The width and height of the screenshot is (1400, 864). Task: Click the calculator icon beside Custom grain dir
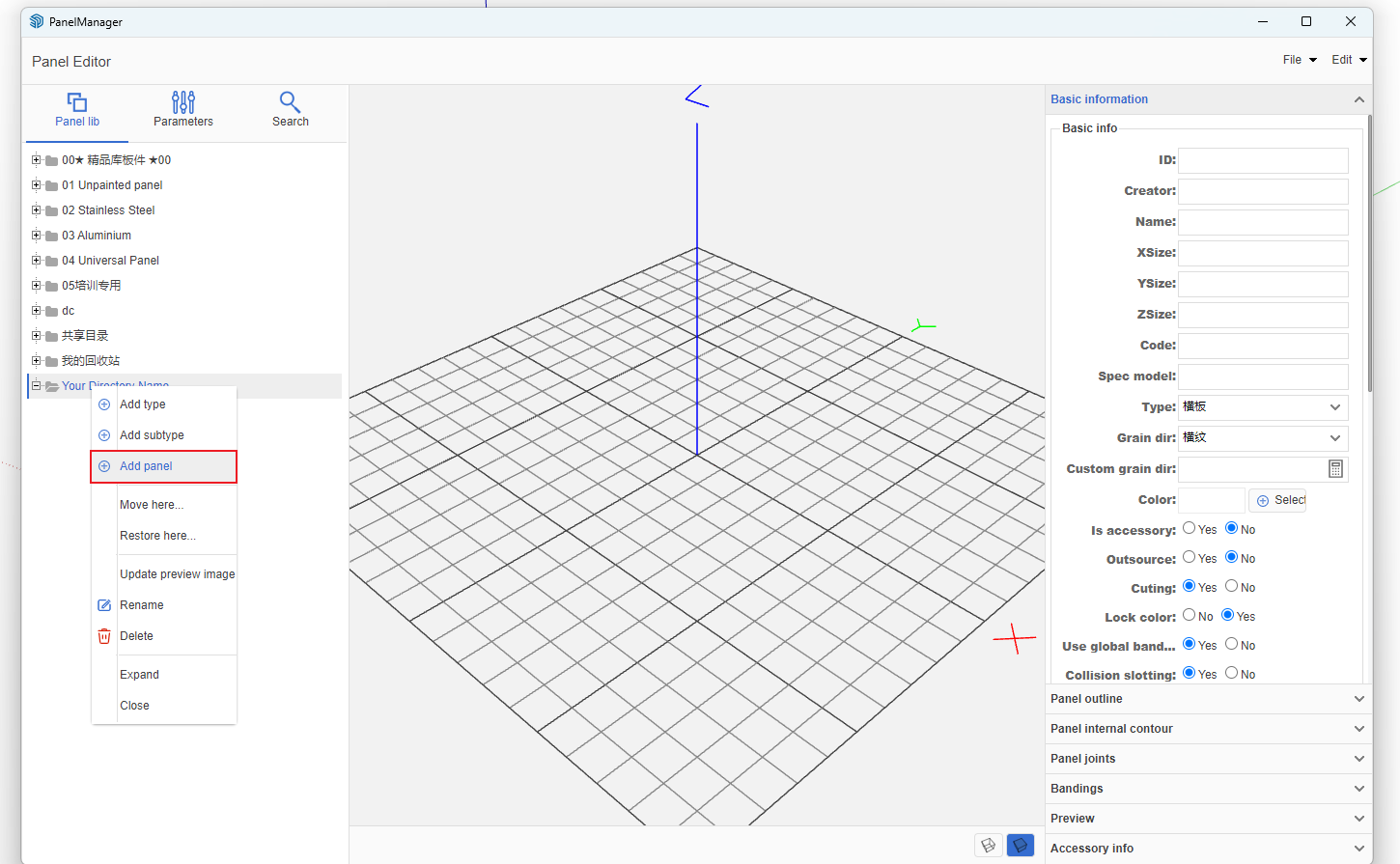[x=1335, y=469]
